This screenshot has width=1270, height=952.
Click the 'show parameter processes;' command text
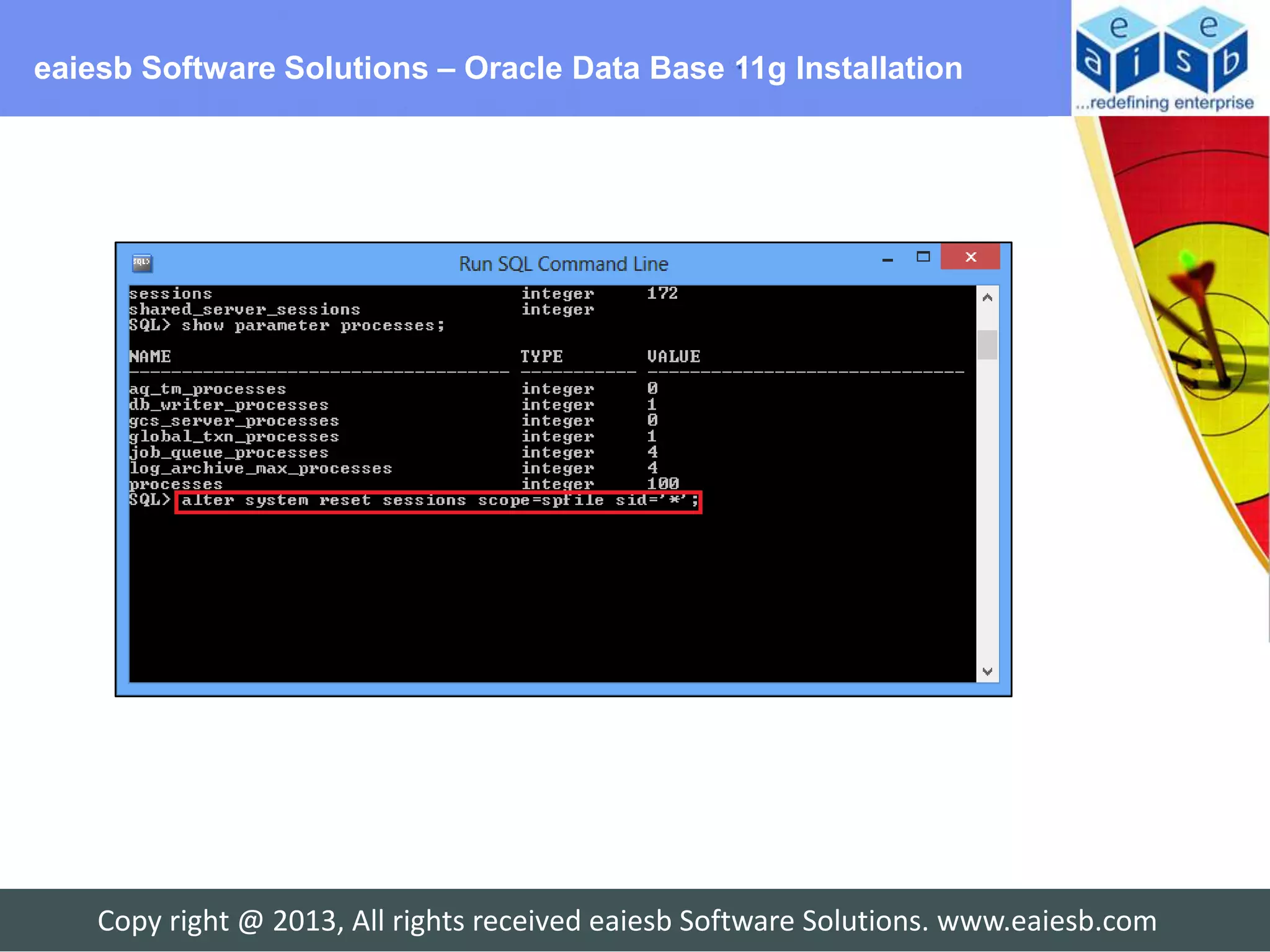click(x=313, y=325)
